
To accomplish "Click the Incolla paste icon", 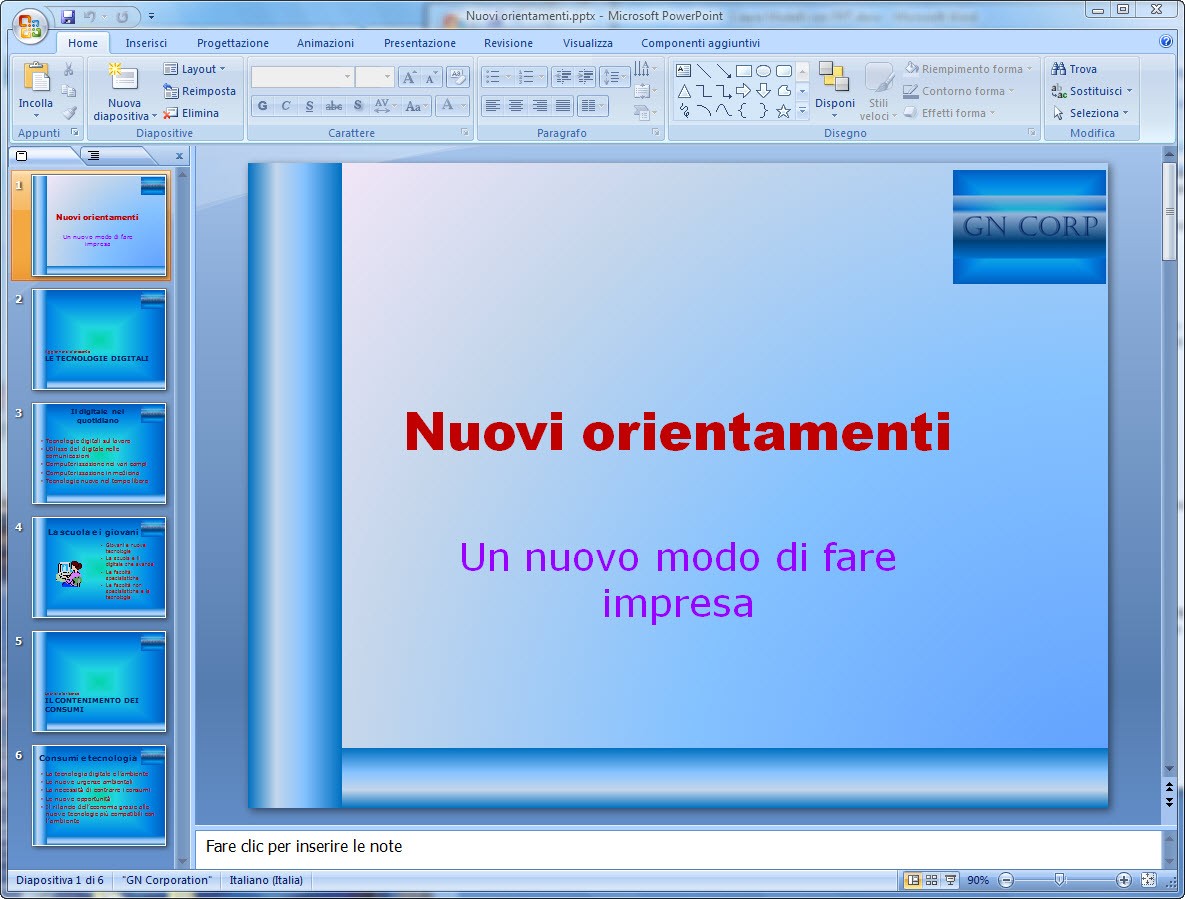I will [36, 79].
